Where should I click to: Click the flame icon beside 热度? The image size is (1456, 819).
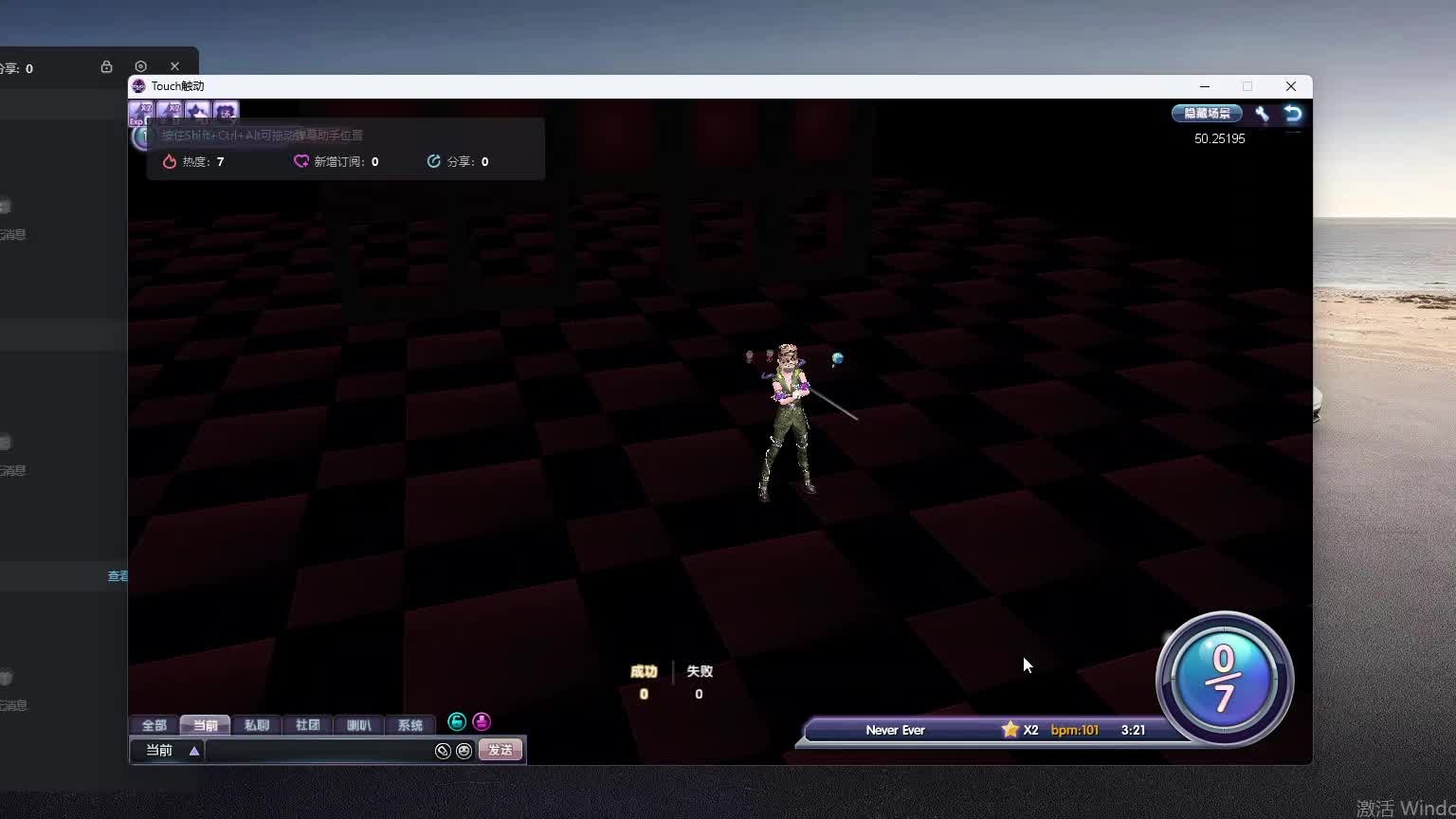(x=170, y=162)
